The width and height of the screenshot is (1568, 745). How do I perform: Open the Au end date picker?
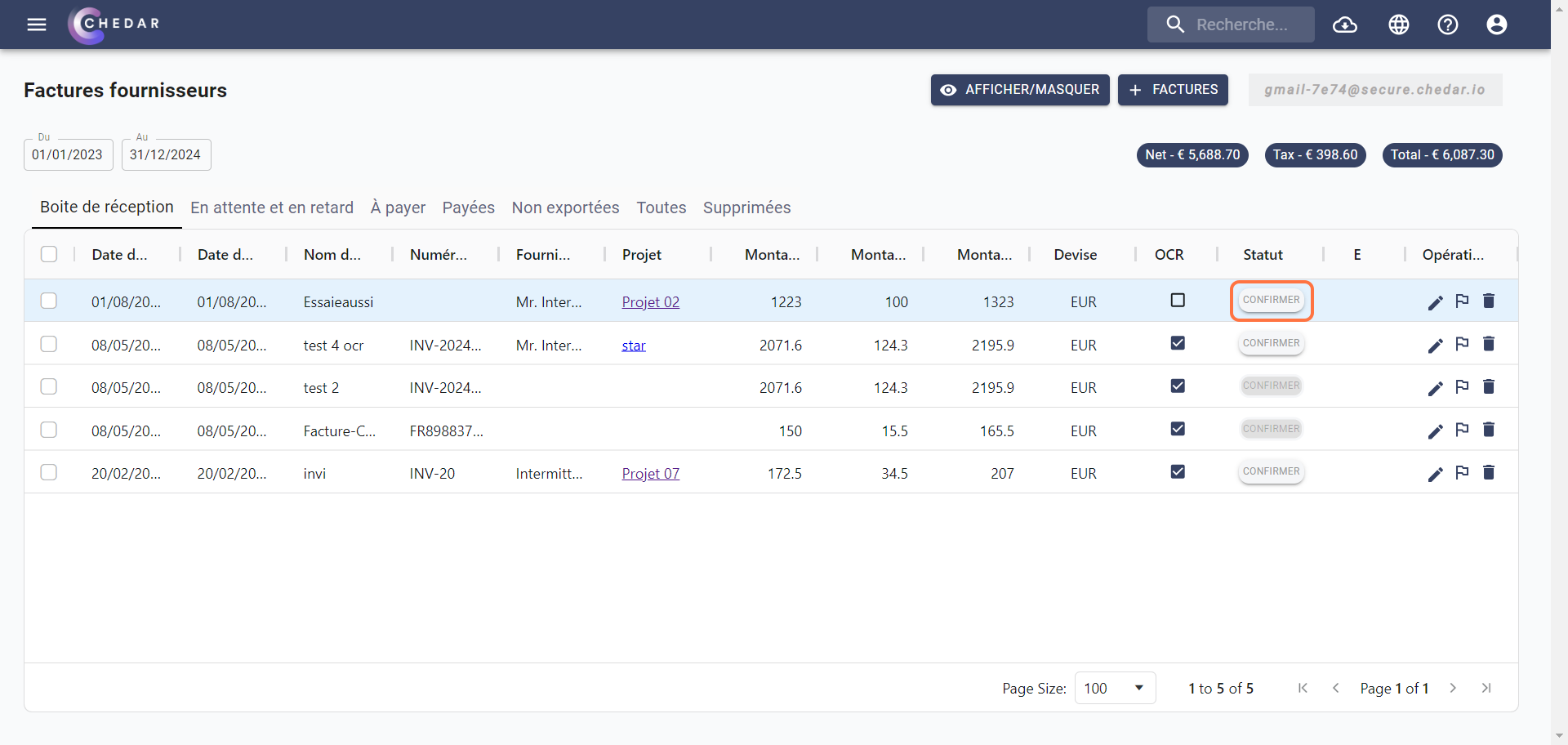(167, 154)
